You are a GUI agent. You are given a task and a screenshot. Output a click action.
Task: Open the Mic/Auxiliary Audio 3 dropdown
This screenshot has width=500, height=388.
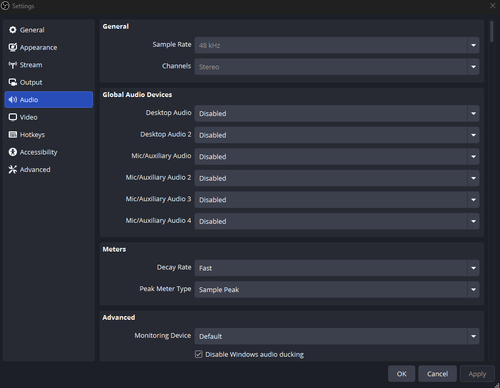(337, 200)
